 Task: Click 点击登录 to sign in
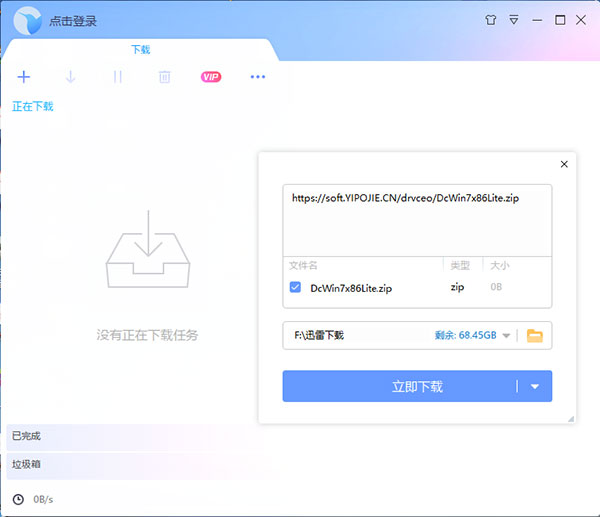pos(73,21)
